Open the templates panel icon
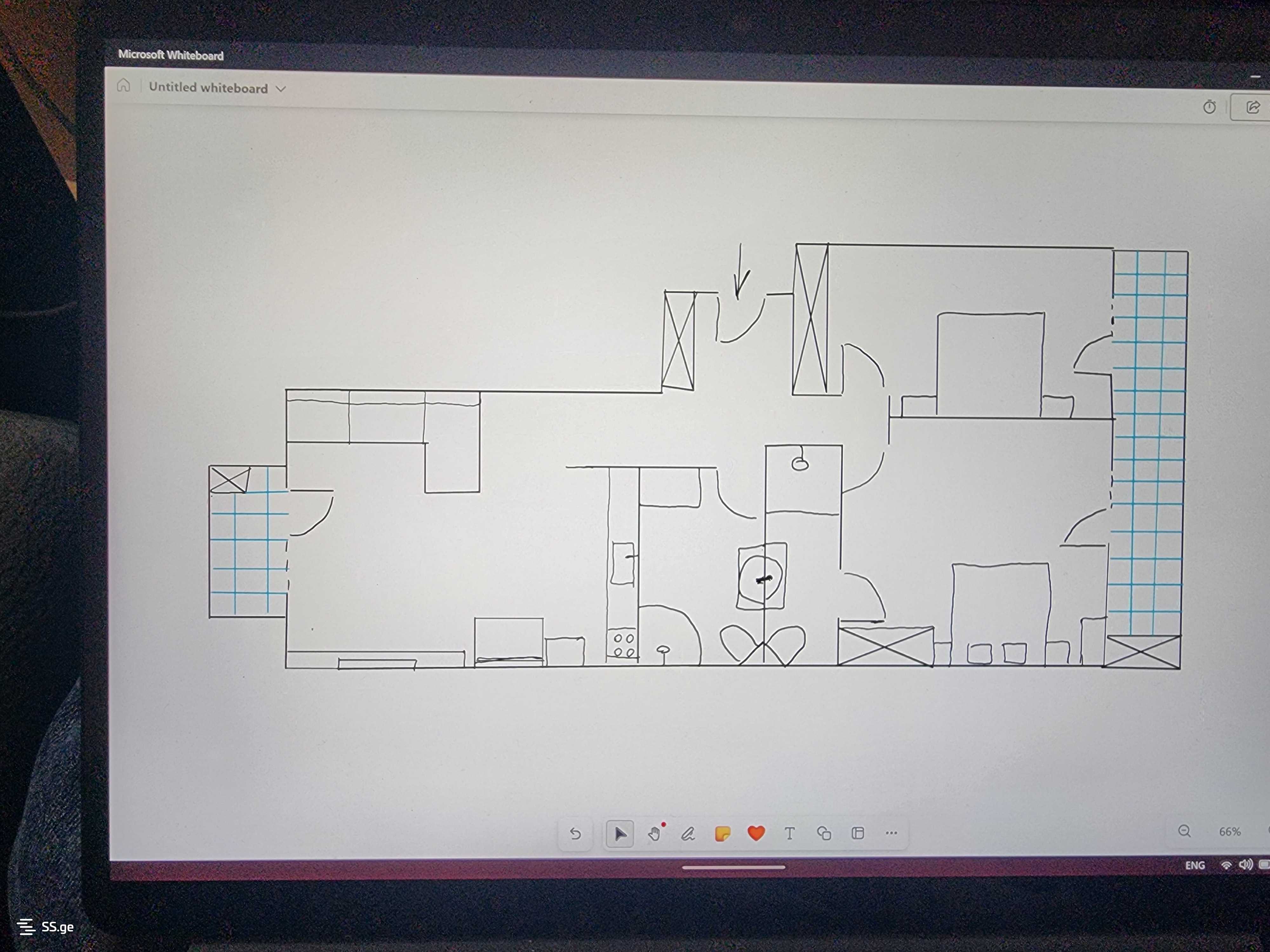Image resolution: width=1270 pixels, height=952 pixels. (x=858, y=833)
